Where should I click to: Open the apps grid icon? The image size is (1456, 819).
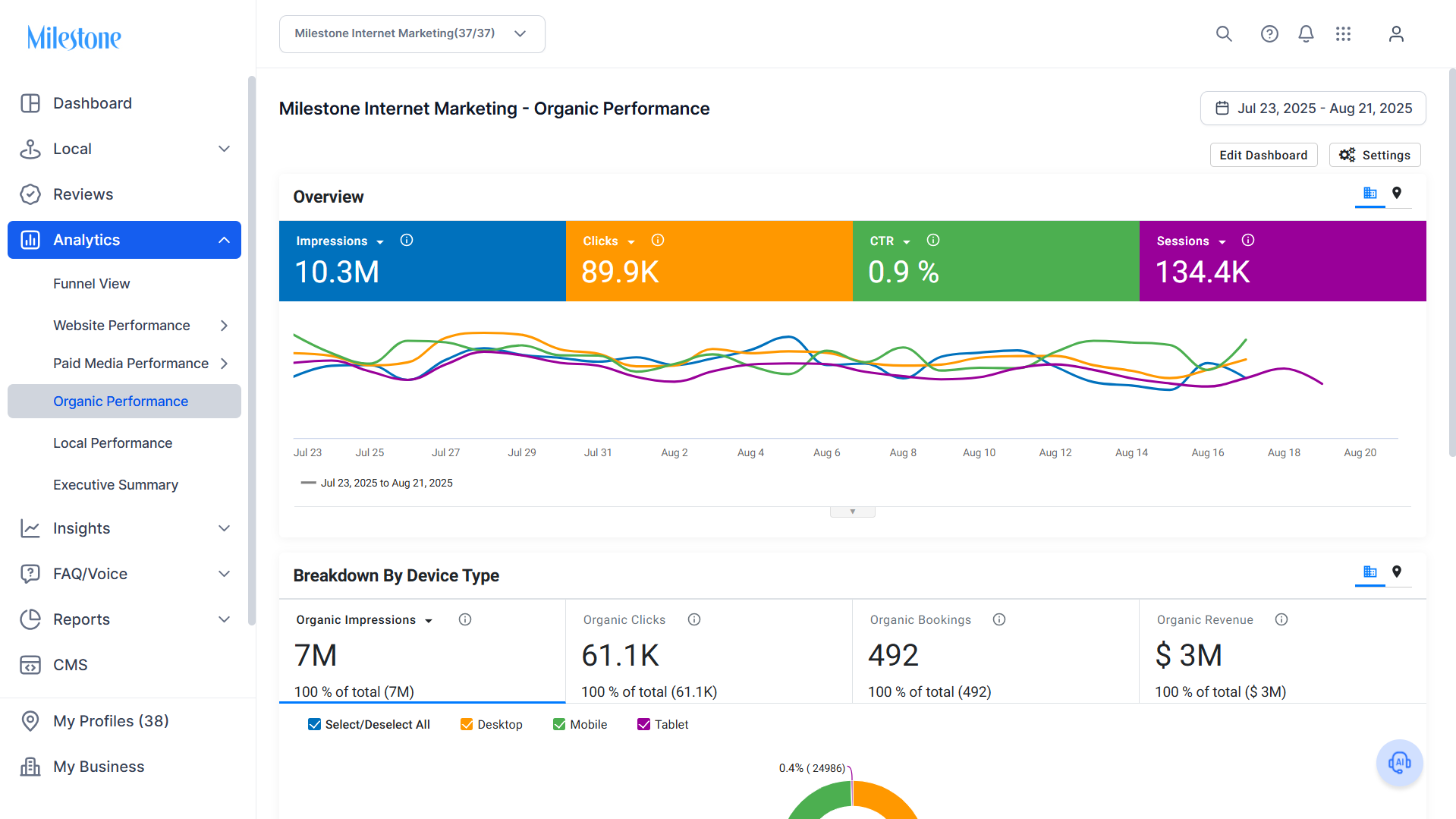[x=1343, y=34]
